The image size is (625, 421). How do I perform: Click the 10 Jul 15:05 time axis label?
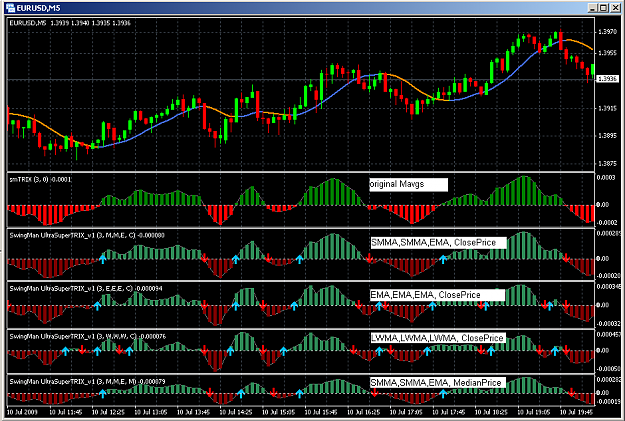coord(279,412)
